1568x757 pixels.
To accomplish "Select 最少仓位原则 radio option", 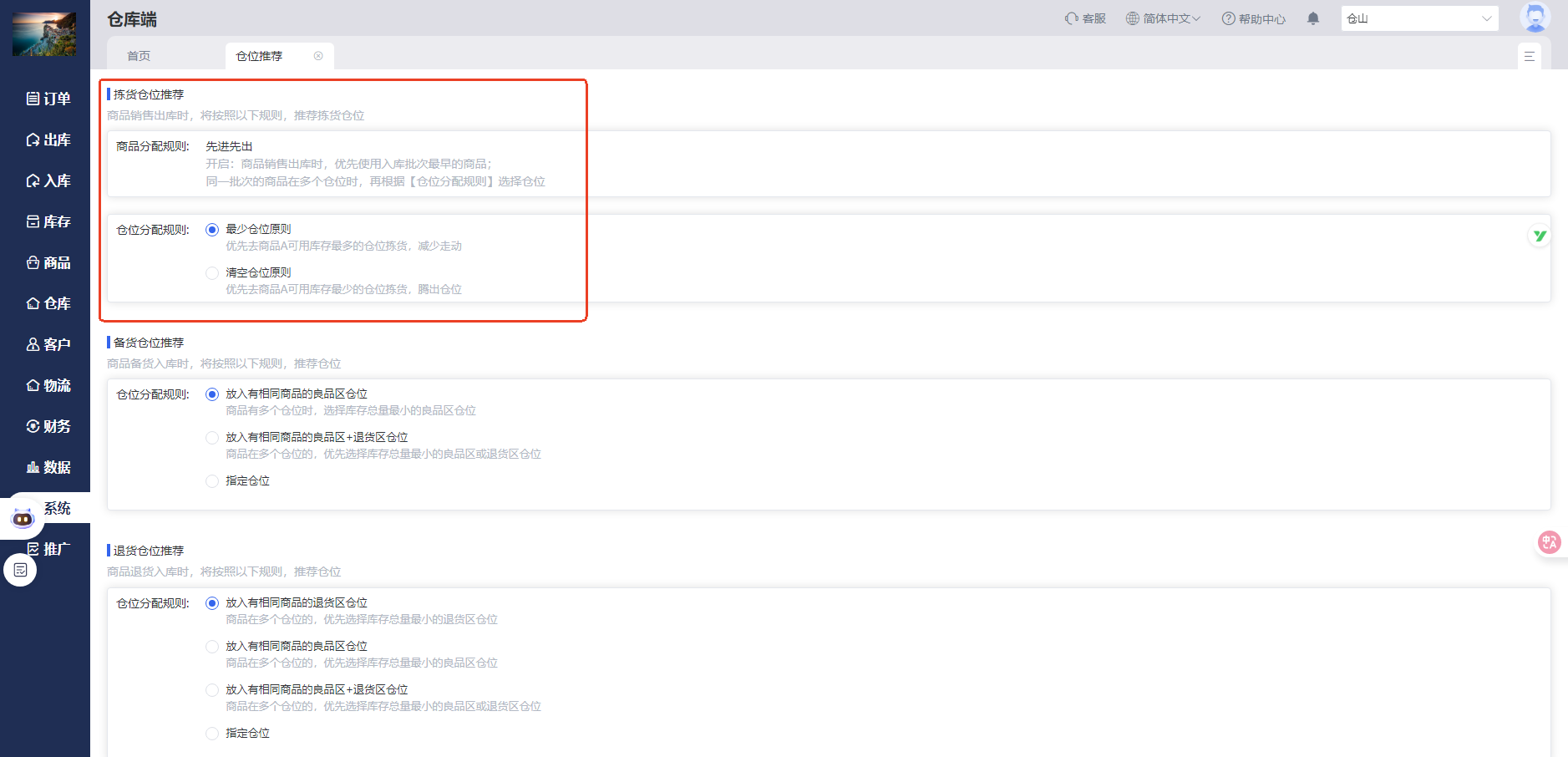I will (212, 230).
